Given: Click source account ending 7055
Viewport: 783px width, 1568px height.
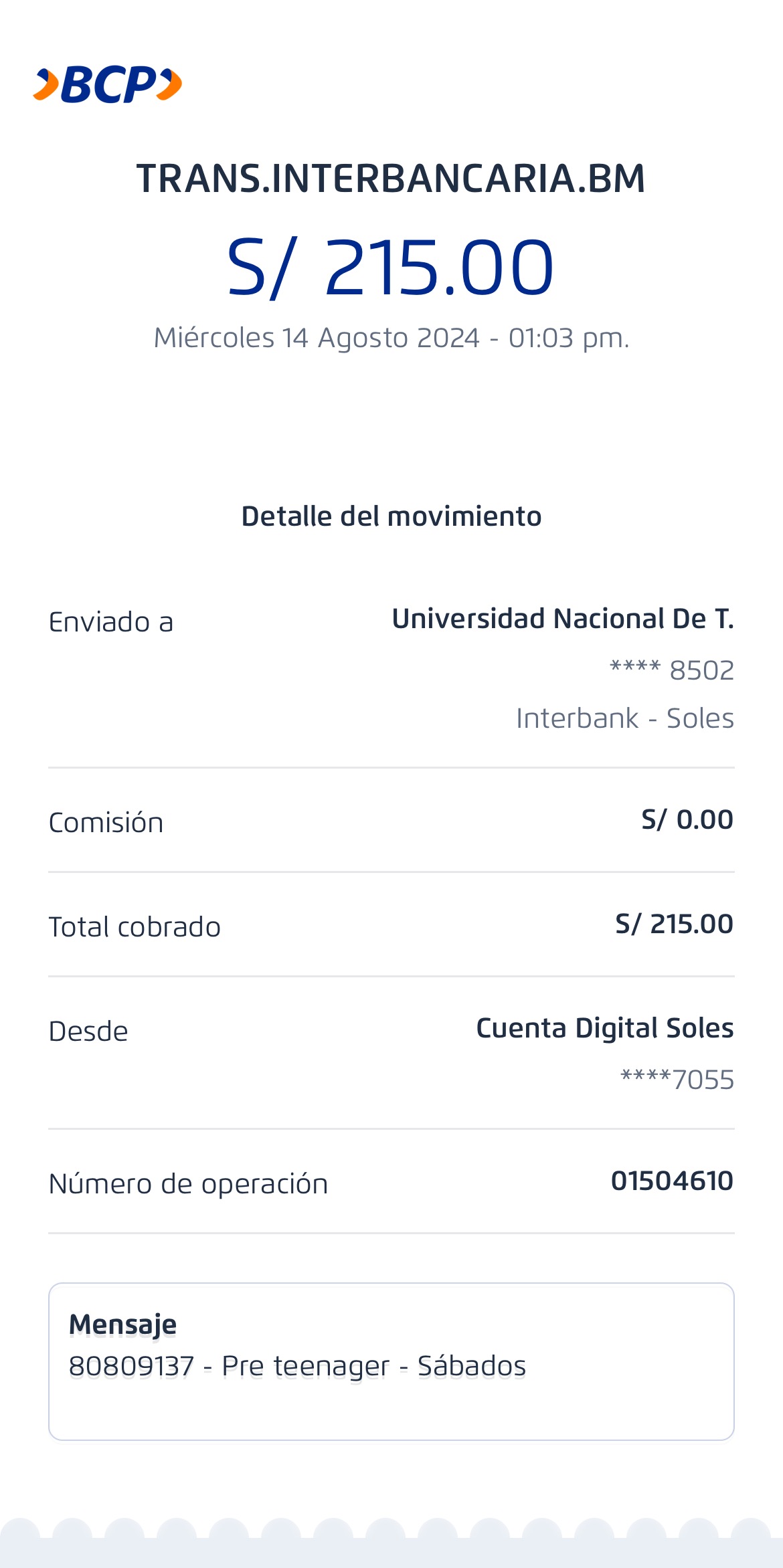Looking at the screenshot, I should pos(677,1080).
